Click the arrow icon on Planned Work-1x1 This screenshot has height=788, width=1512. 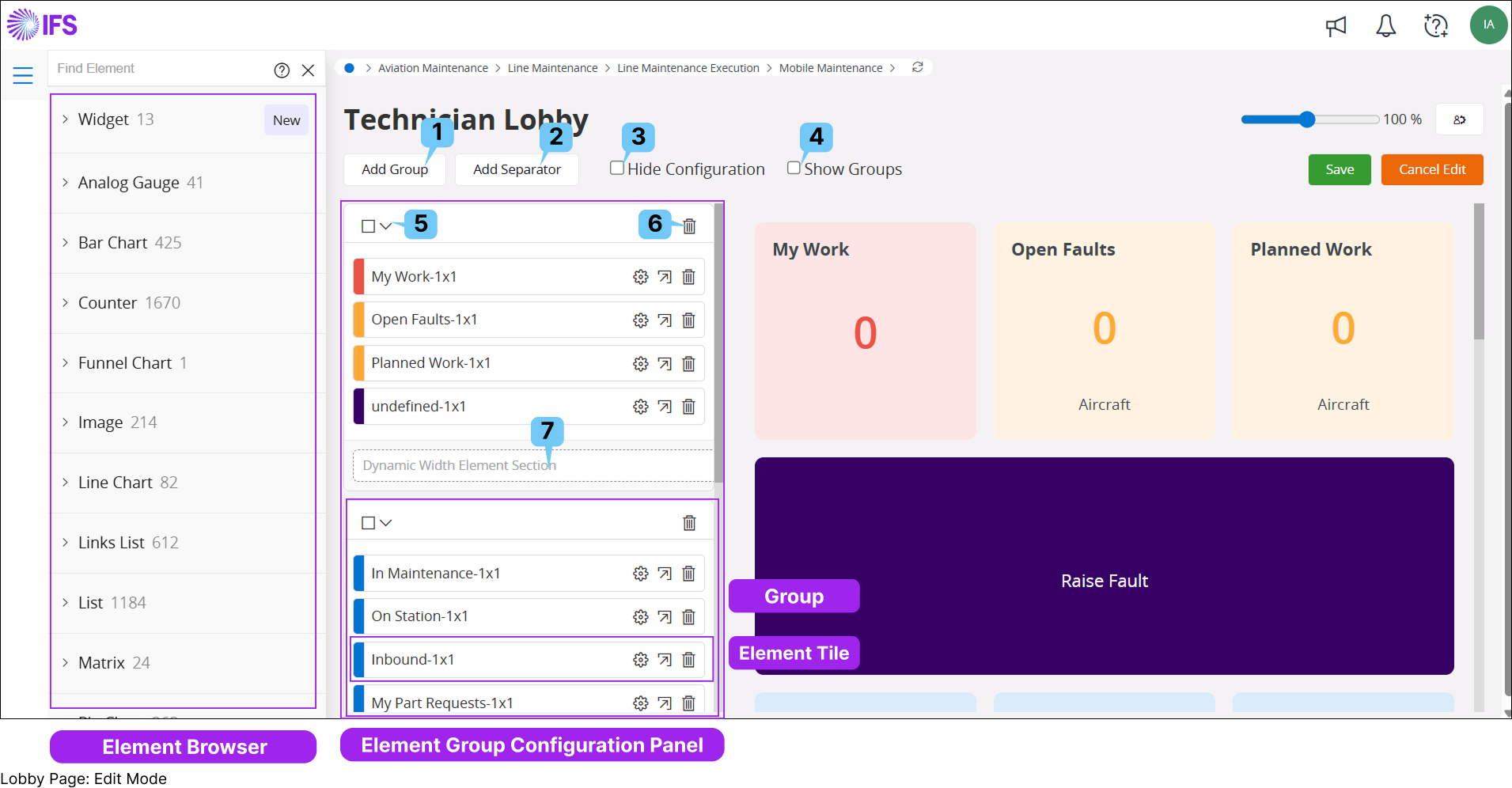pos(665,364)
